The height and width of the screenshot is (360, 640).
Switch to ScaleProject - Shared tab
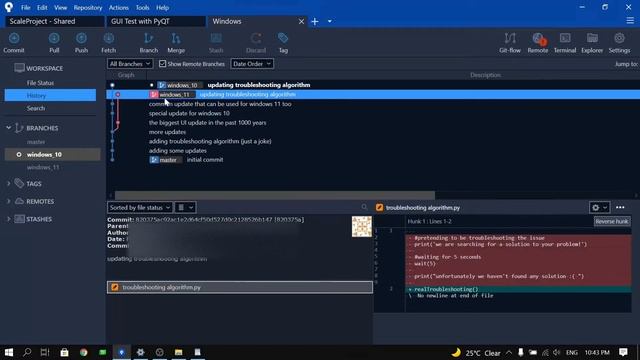[x=54, y=21]
